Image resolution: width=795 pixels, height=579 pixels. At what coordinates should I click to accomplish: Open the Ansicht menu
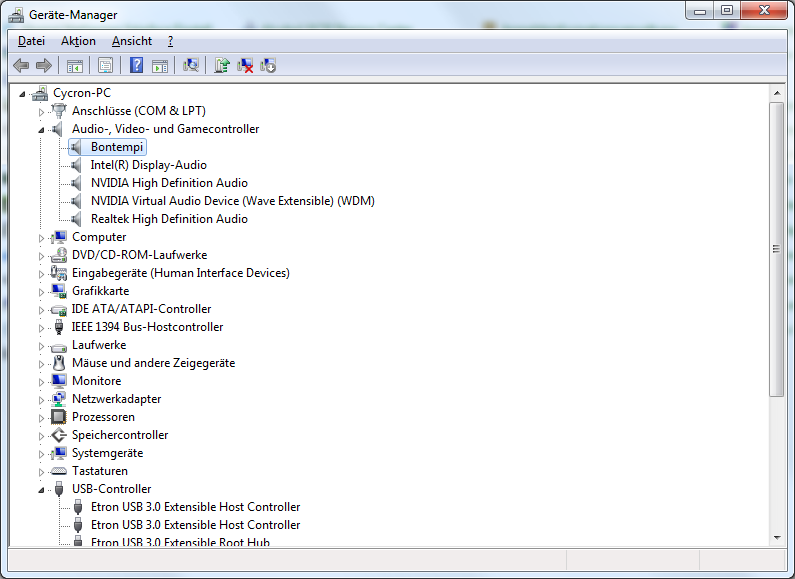132,41
